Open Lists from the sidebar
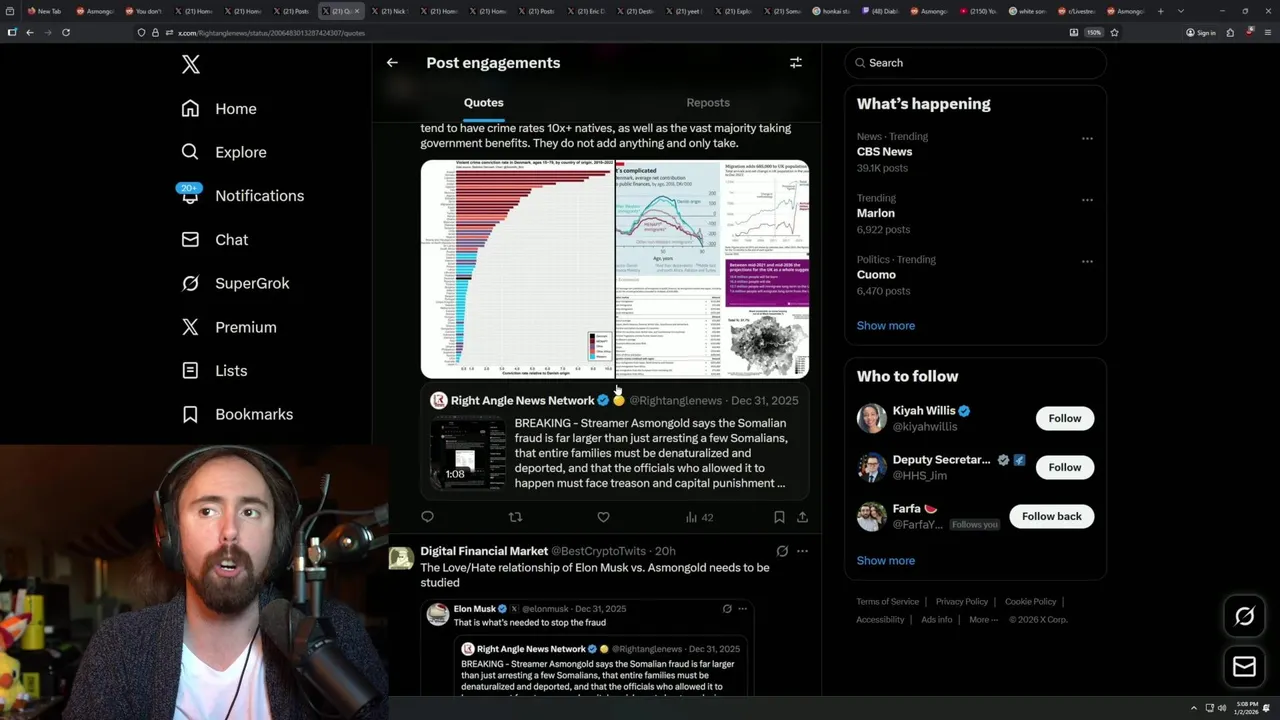Screen dimensions: 1280x720 (x=214, y=371)
